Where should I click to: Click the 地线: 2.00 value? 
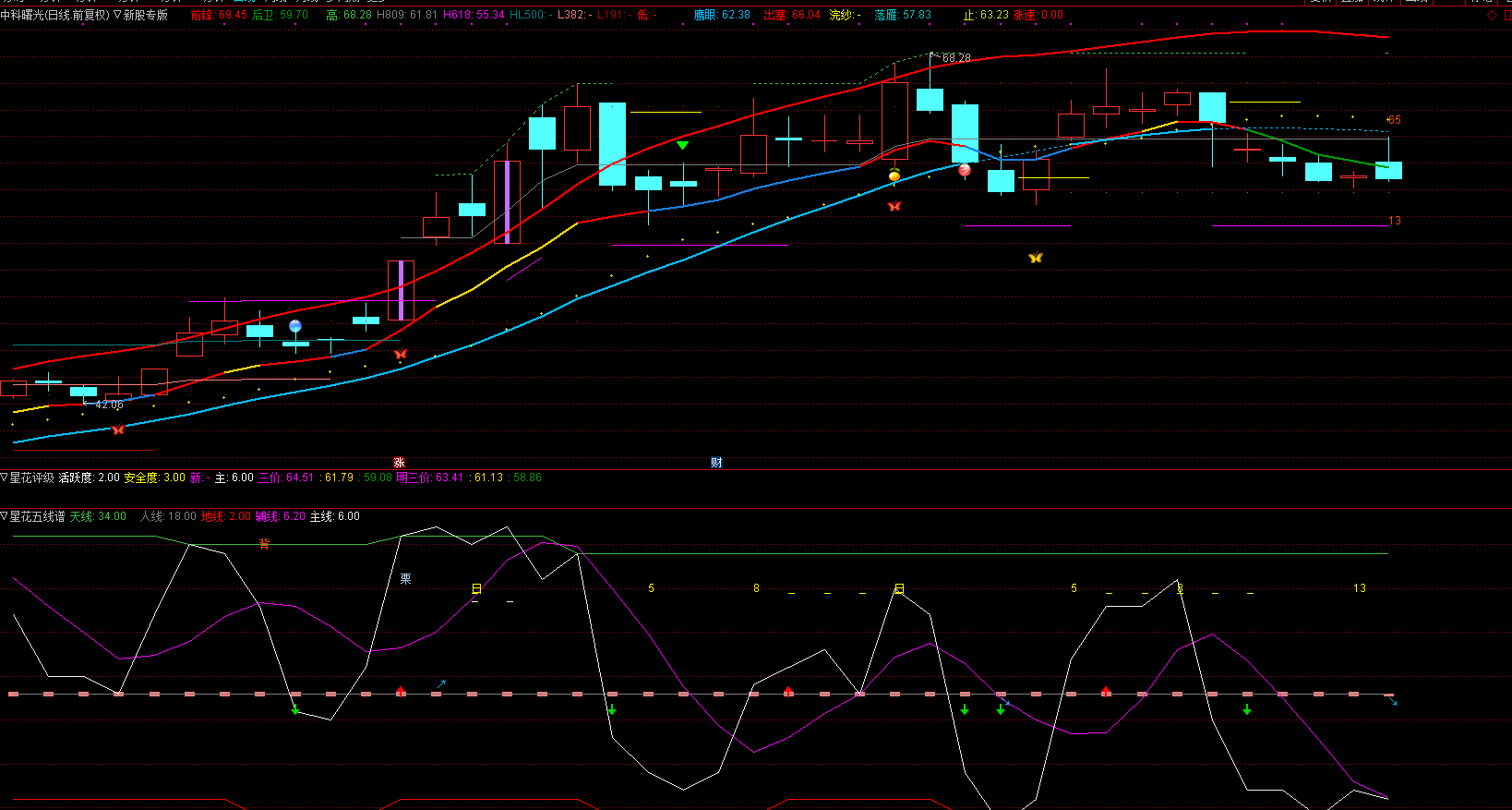point(226,516)
